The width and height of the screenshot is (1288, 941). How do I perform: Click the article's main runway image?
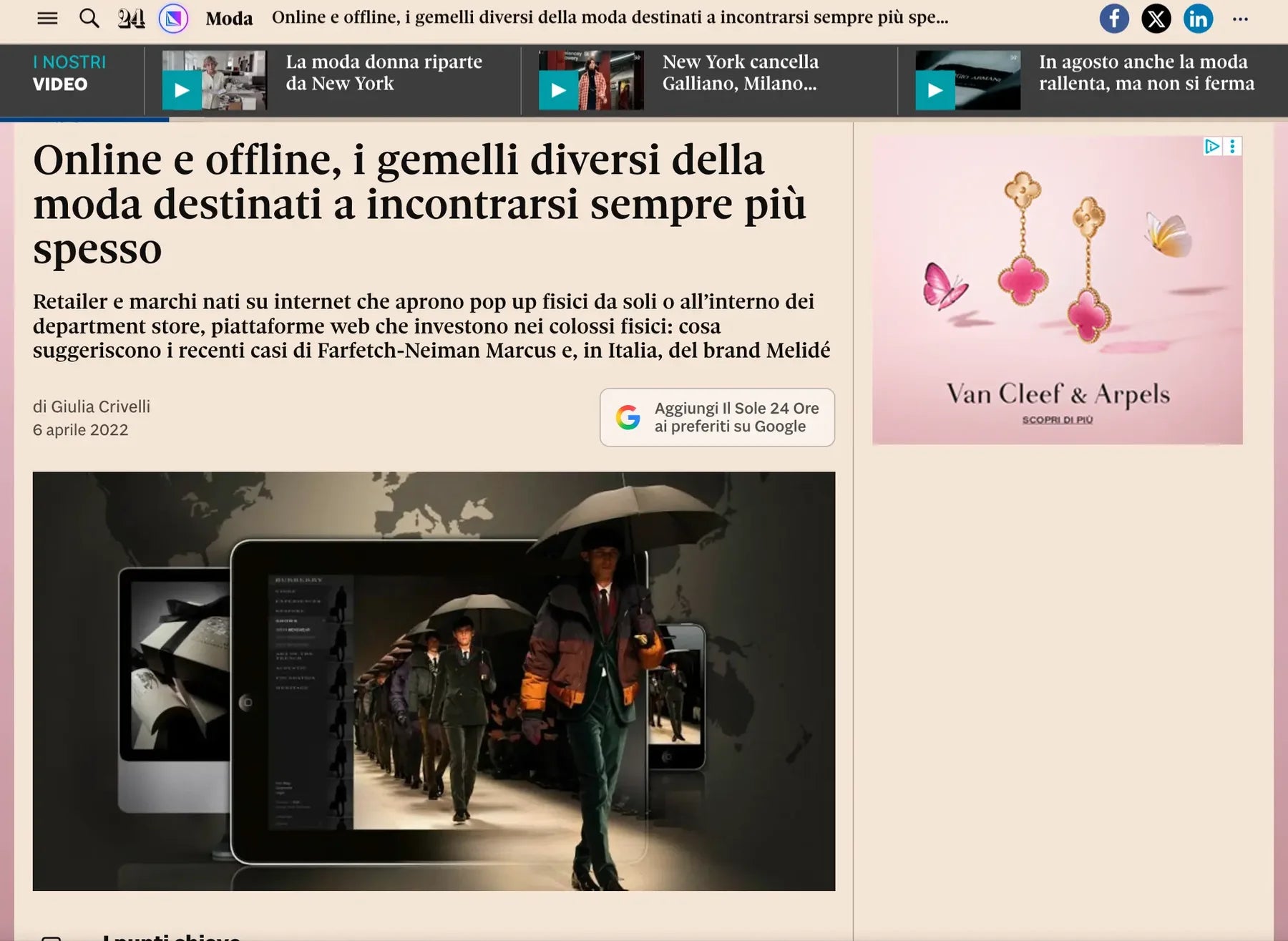click(434, 681)
